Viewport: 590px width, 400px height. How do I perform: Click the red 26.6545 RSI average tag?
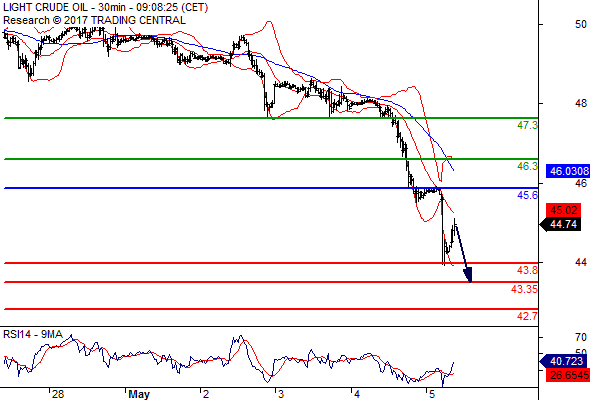click(x=568, y=375)
